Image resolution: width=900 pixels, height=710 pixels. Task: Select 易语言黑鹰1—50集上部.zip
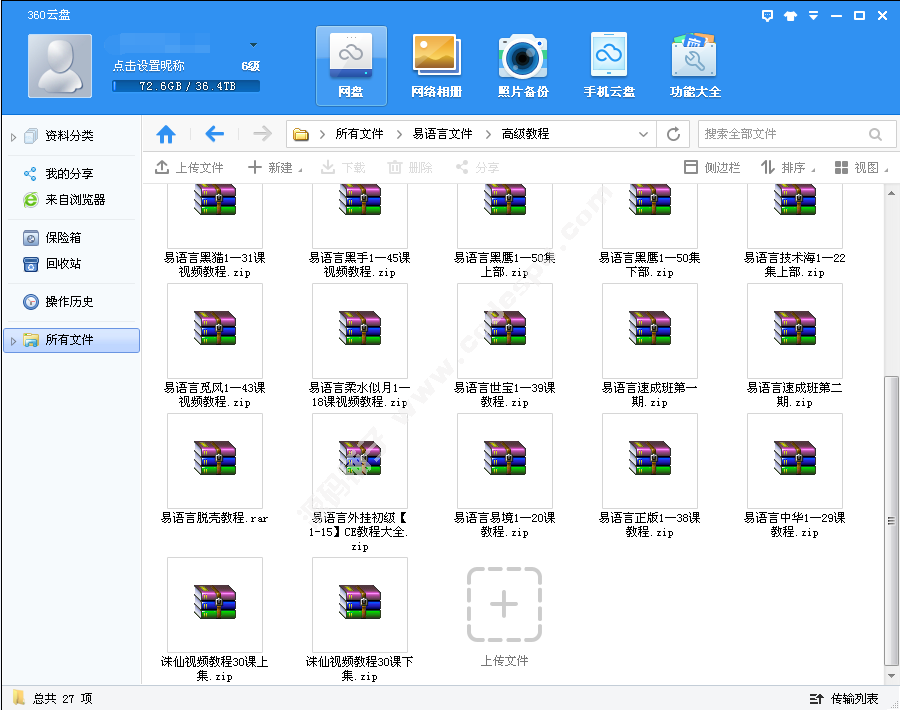click(505, 231)
